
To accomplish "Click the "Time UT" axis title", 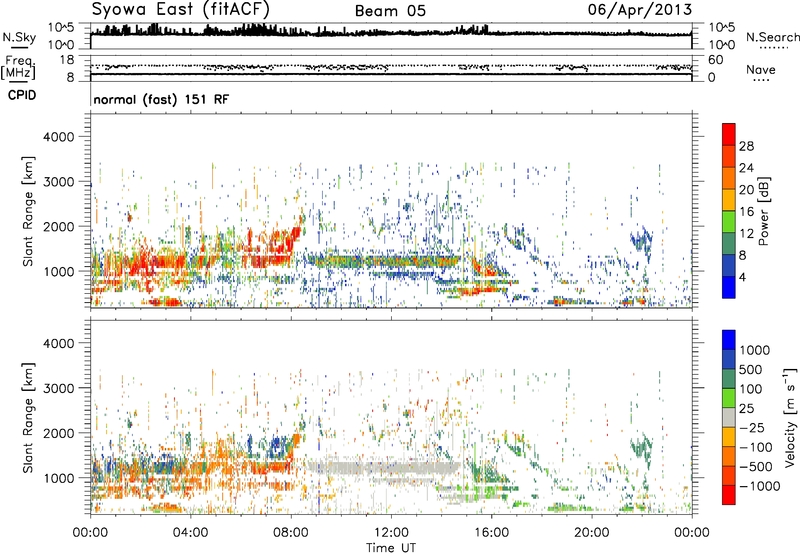I will coord(391,548).
